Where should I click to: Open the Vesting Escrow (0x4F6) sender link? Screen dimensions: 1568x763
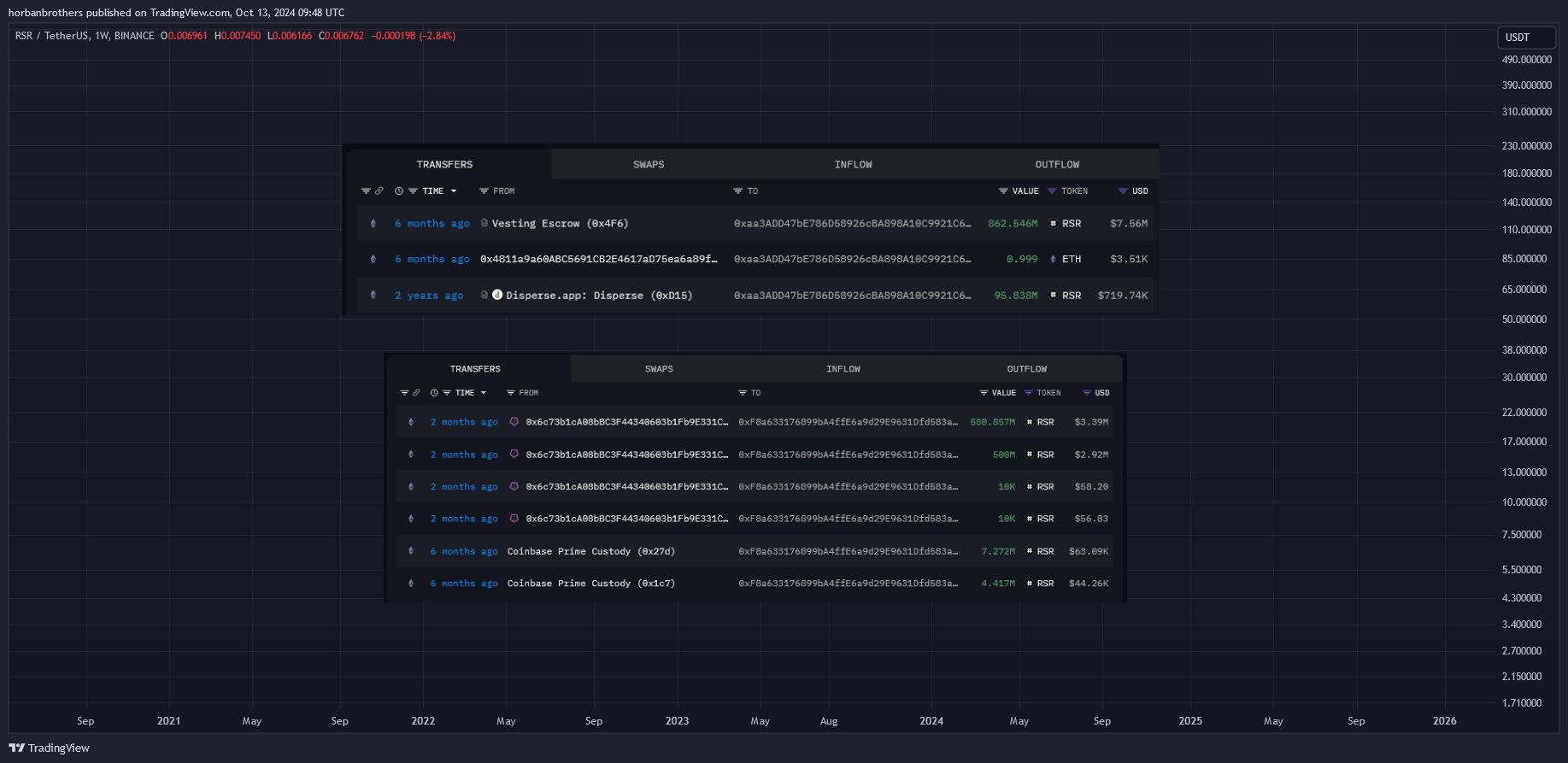coord(560,224)
